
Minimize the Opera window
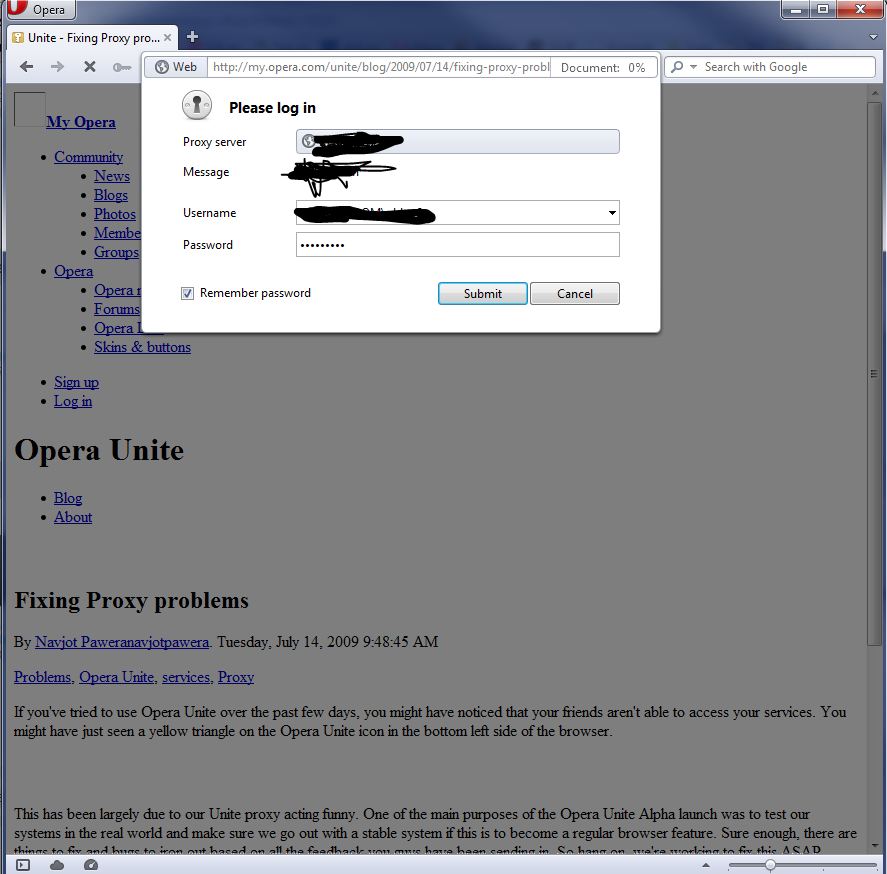[796, 10]
